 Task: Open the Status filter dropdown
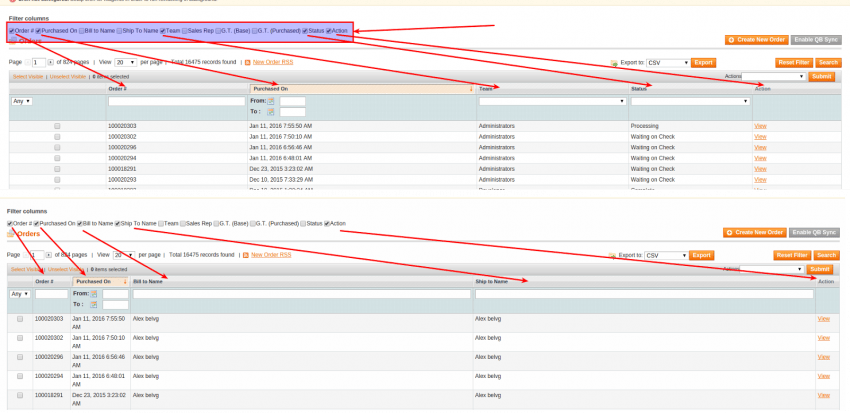pos(690,101)
